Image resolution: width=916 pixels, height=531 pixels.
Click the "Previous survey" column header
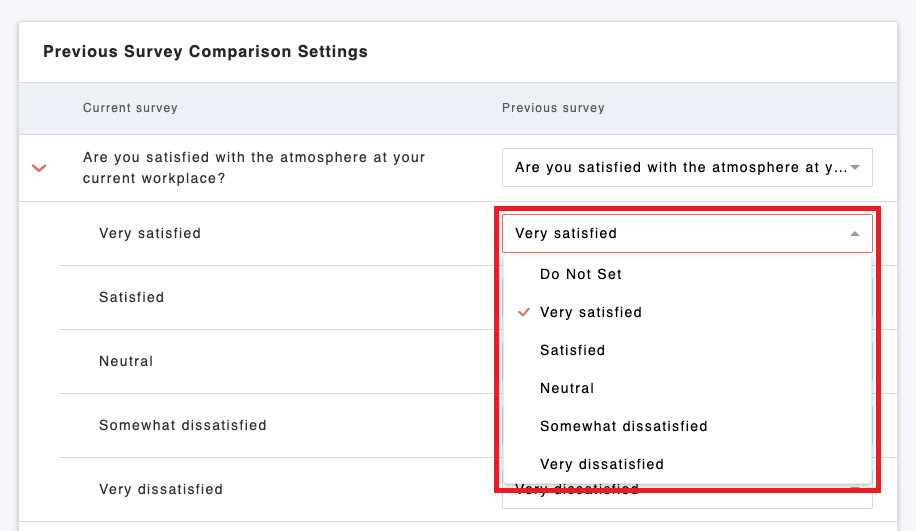[x=553, y=108]
